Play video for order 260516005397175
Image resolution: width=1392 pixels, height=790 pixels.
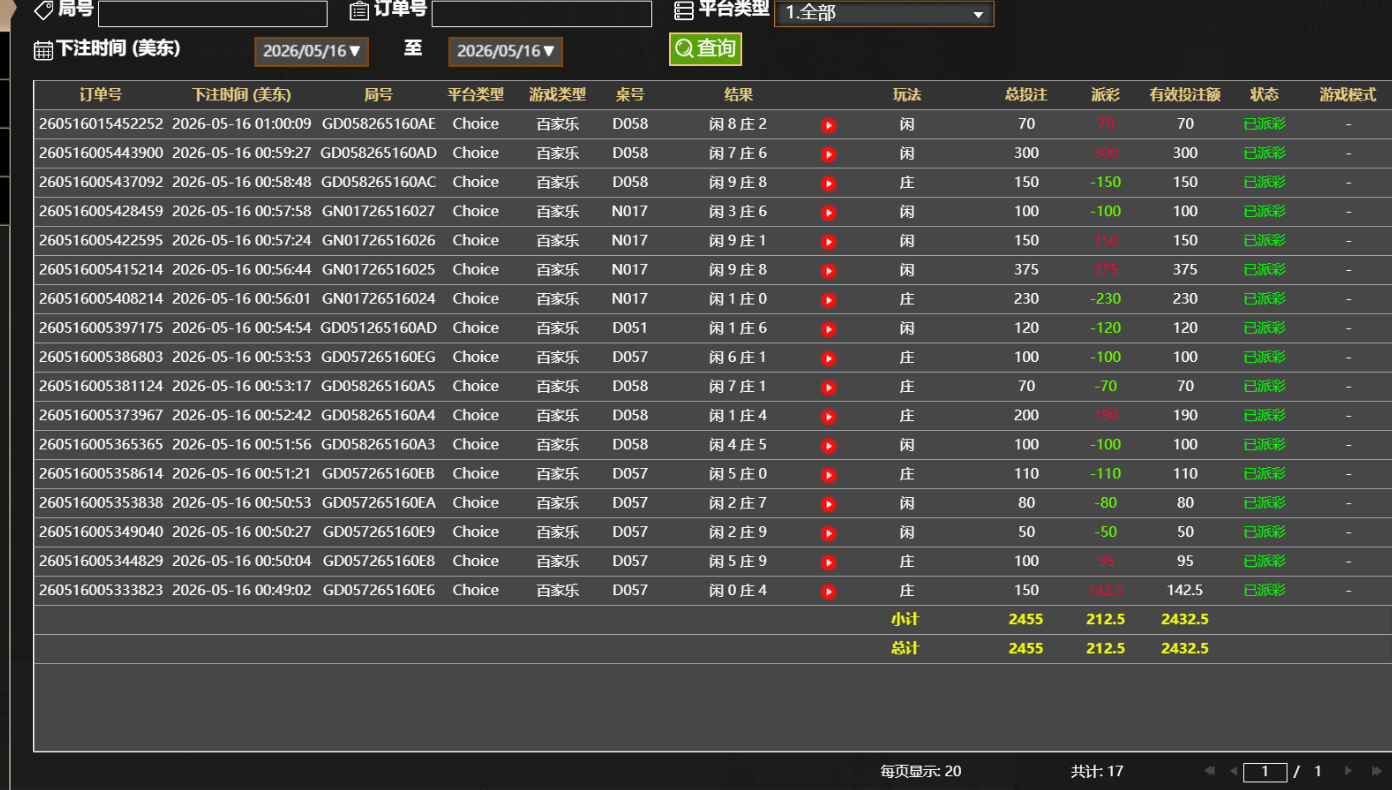828,328
